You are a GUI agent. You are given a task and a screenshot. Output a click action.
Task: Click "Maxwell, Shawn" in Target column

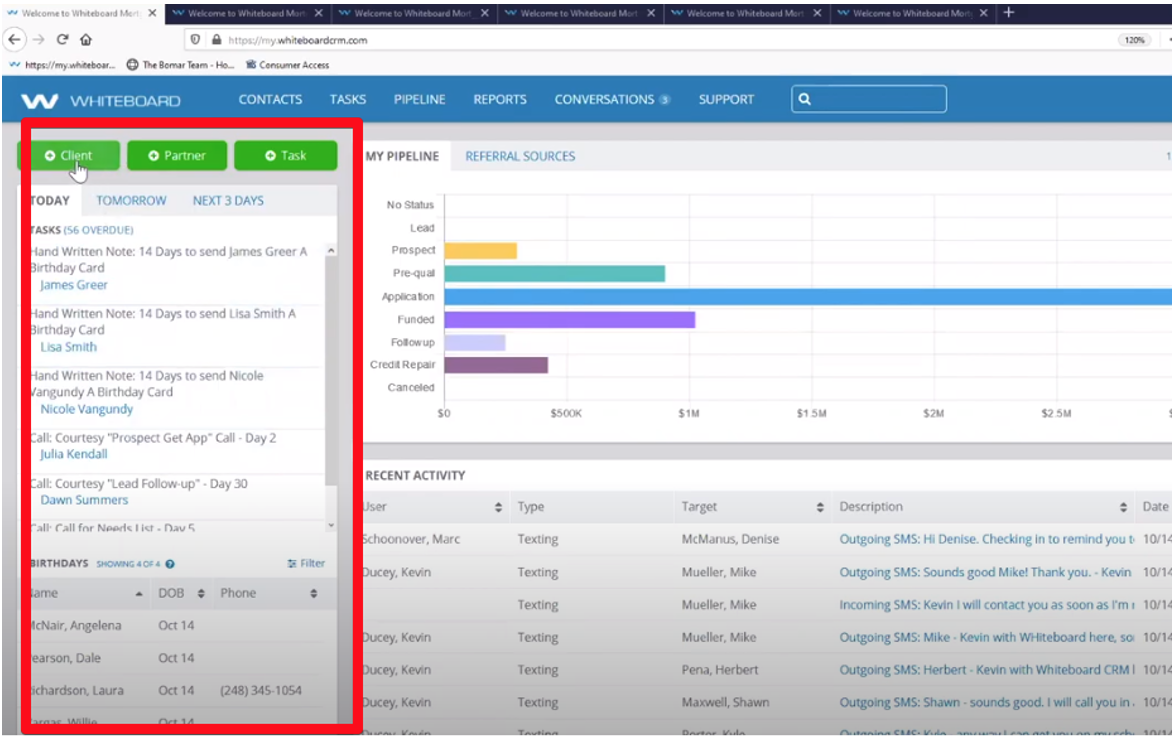click(725, 702)
